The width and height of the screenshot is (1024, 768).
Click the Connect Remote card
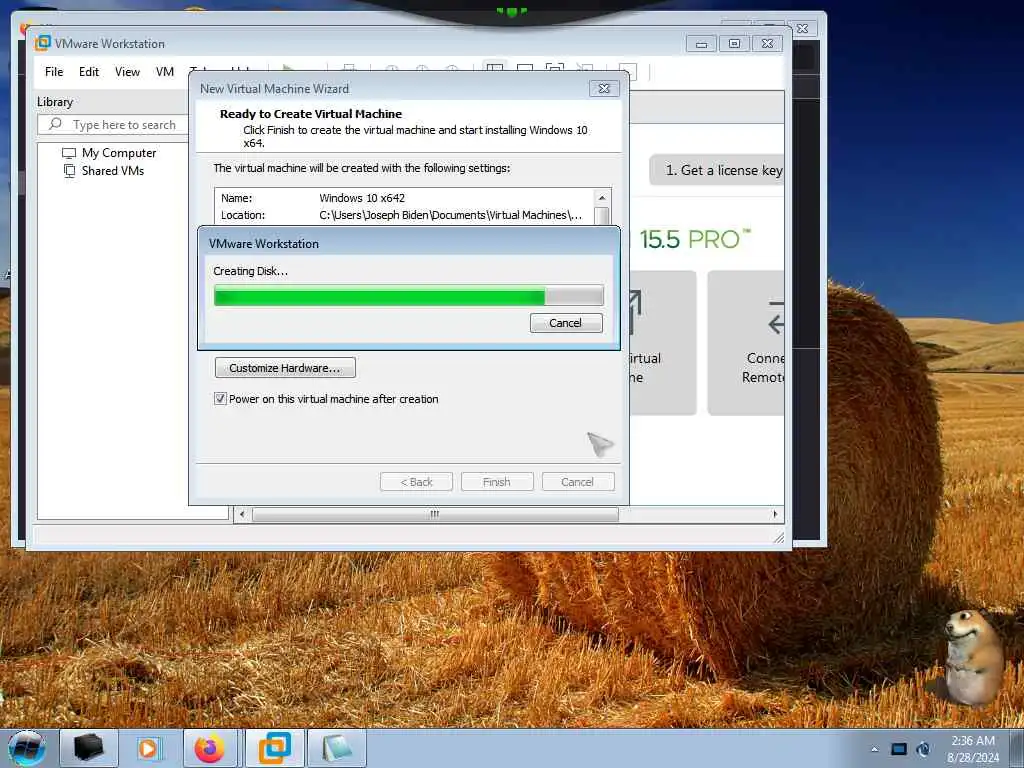coord(746,343)
